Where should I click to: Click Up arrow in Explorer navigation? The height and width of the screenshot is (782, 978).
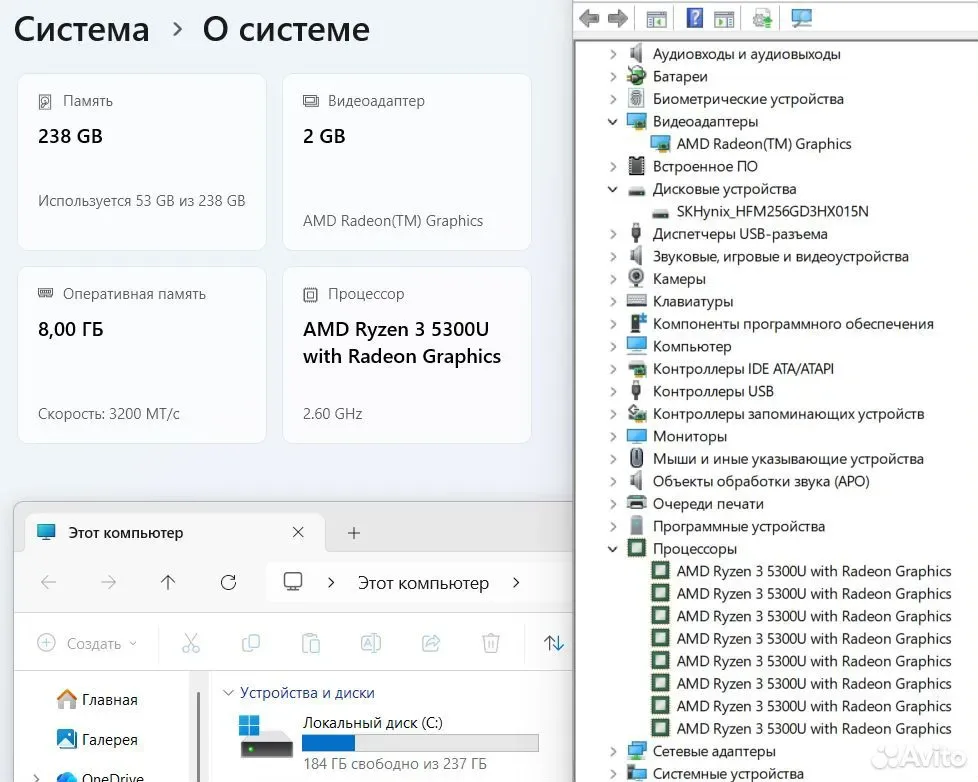point(168,582)
